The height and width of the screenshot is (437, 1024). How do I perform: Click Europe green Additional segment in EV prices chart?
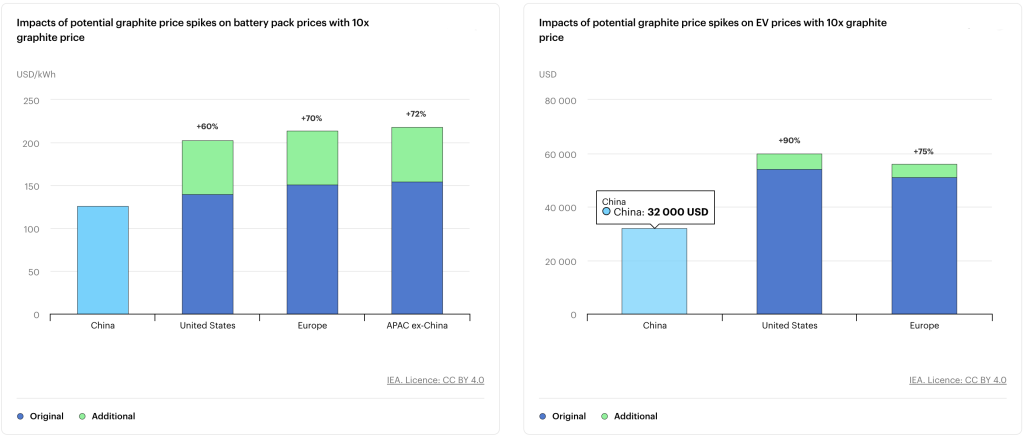(925, 170)
